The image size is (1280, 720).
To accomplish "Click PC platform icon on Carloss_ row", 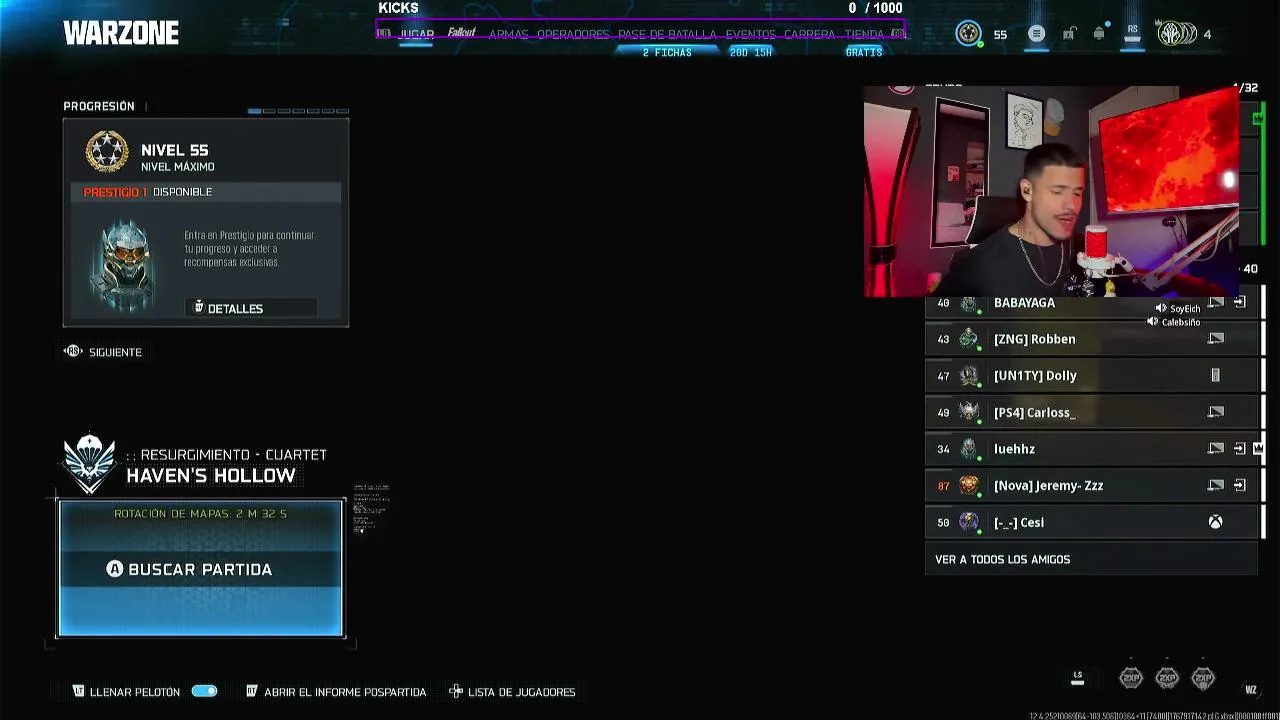I will (x=1216, y=412).
